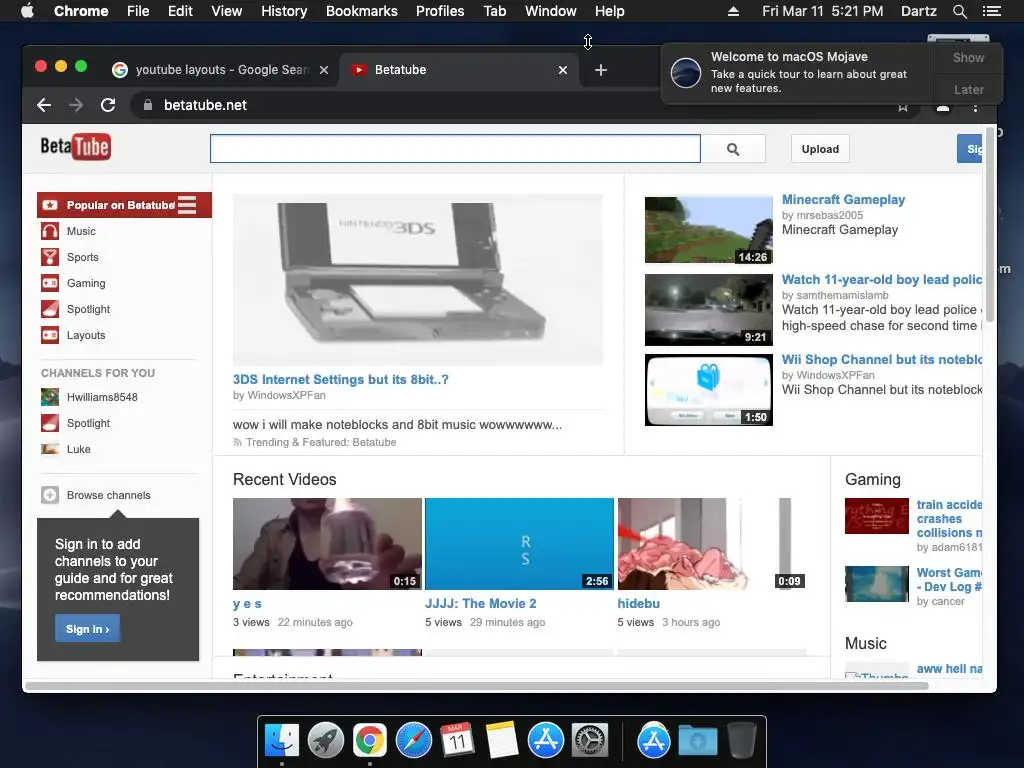Click the browser back arrow
The height and width of the screenshot is (768, 1024).
point(44,105)
